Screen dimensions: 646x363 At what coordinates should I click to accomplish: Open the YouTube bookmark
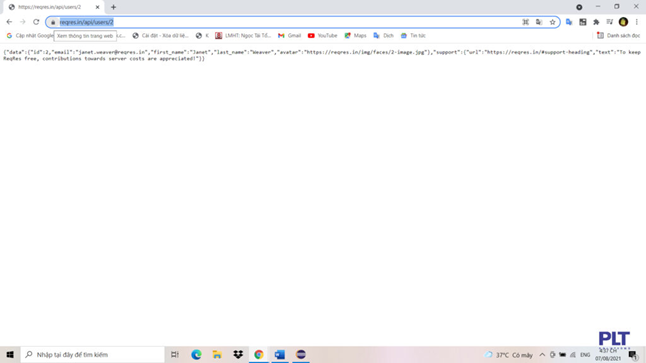[322, 36]
